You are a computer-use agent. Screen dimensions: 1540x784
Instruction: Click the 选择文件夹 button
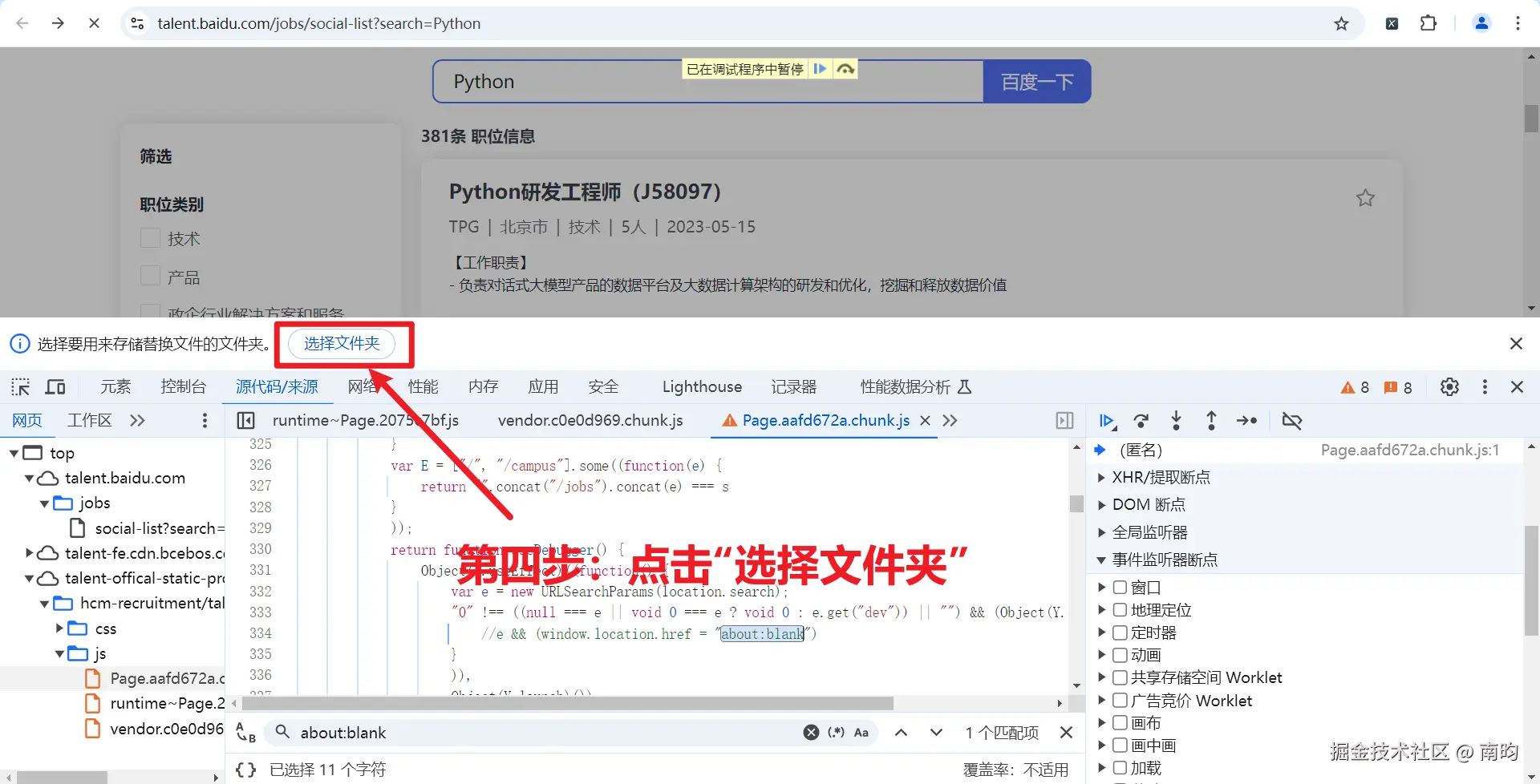[343, 343]
